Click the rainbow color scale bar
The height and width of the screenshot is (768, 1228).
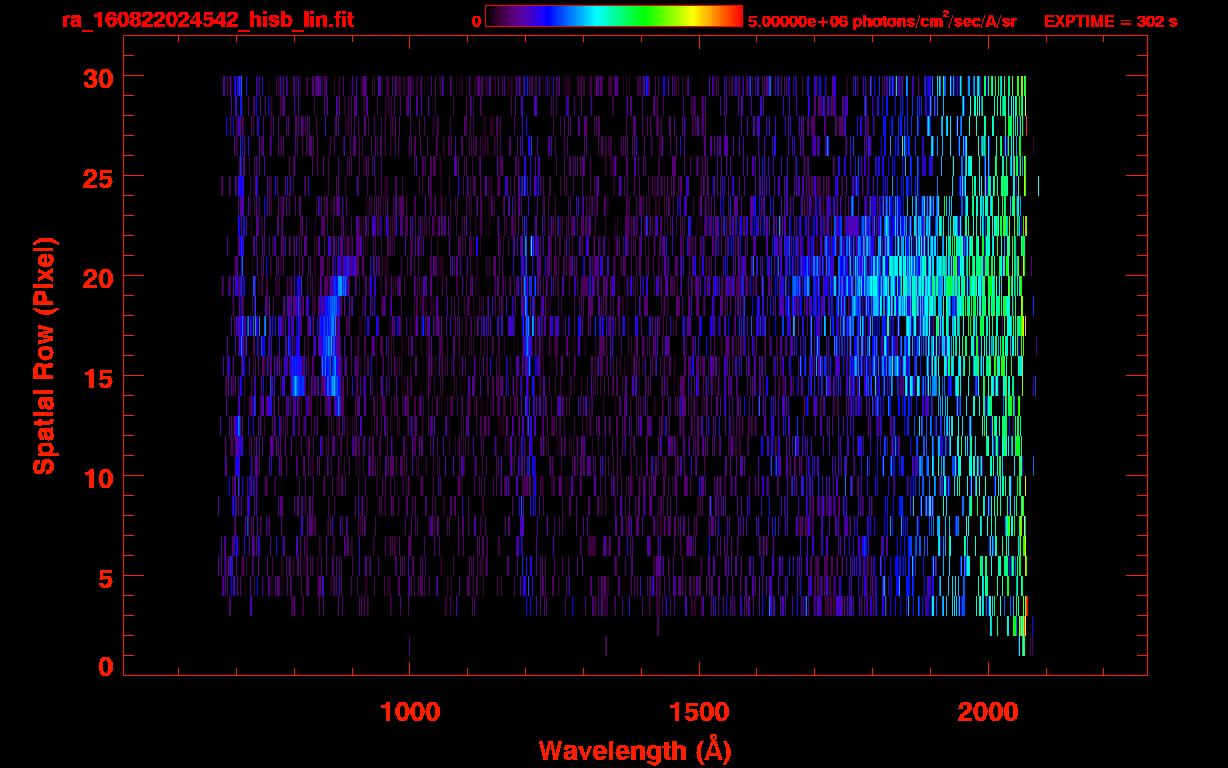point(614,16)
